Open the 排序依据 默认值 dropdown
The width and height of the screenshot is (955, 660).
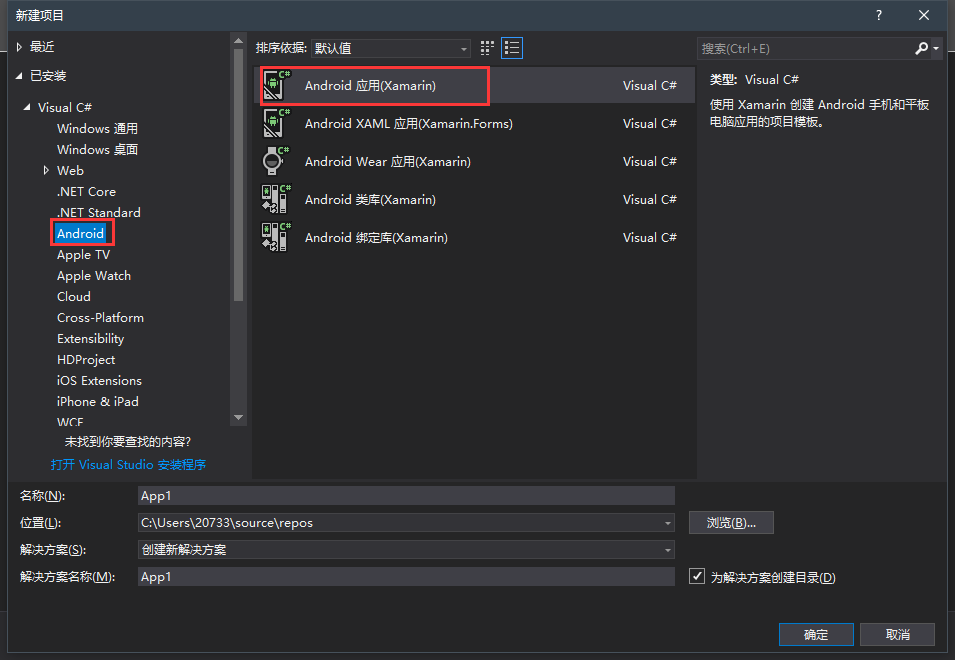tap(390, 48)
